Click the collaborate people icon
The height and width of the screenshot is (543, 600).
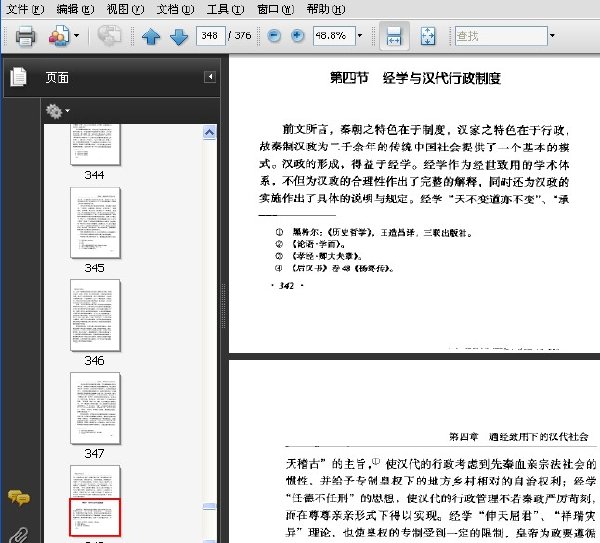pos(59,36)
